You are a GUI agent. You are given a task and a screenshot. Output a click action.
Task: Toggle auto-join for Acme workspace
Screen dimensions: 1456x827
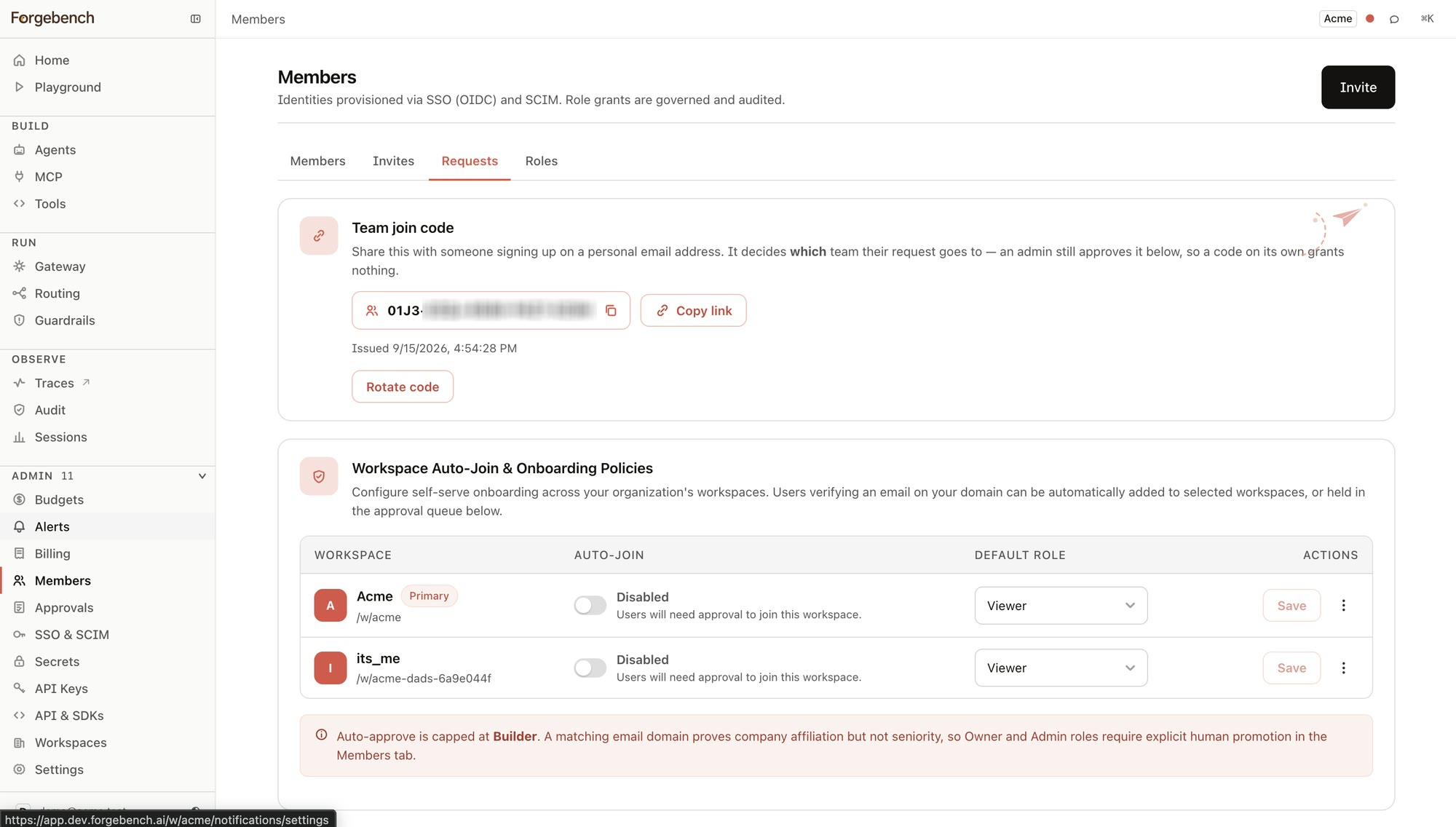(590, 606)
